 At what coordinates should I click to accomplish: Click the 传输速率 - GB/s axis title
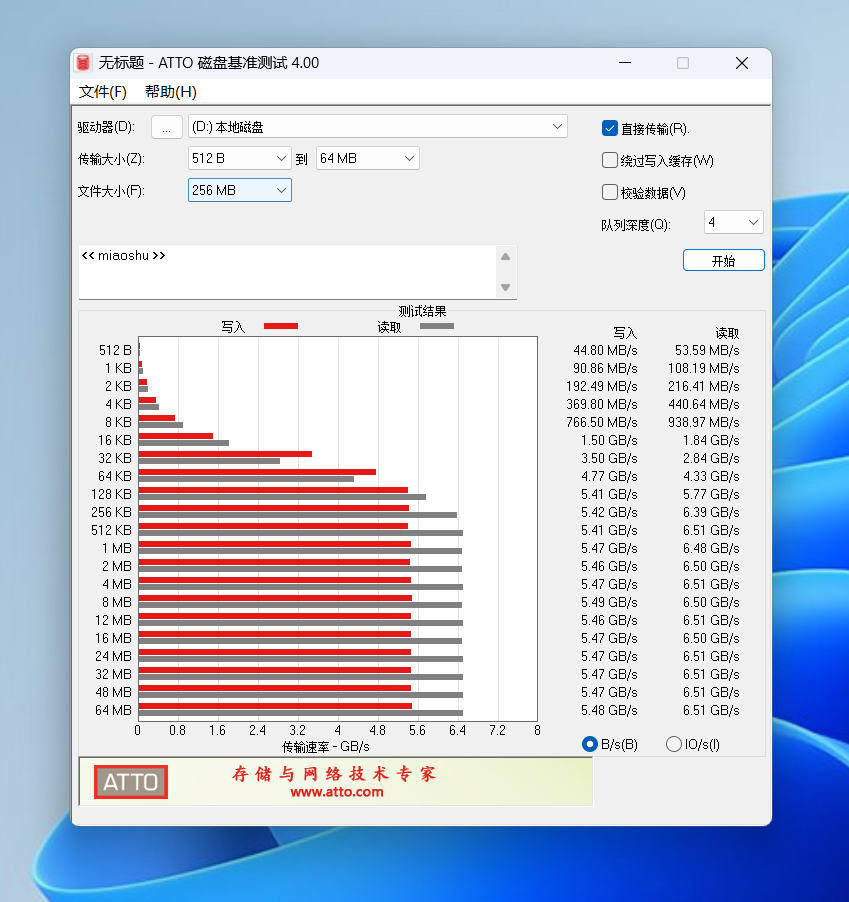coord(326,747)
